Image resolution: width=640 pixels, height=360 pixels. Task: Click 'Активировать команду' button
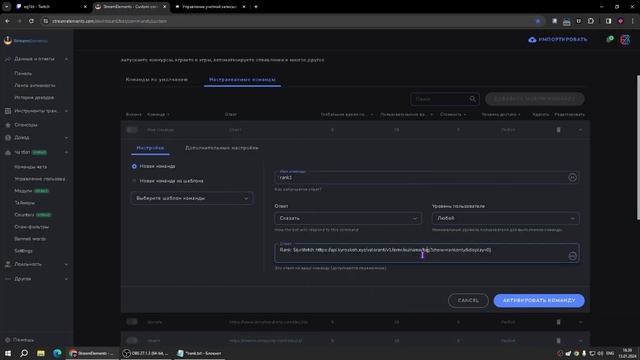click(x=539, y=300)
